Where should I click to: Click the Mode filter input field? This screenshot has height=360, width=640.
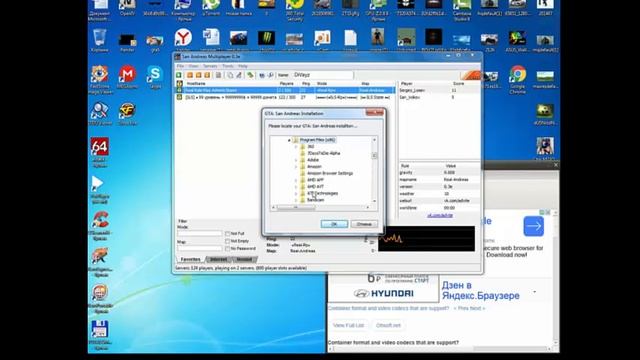[x=200, y=233]
